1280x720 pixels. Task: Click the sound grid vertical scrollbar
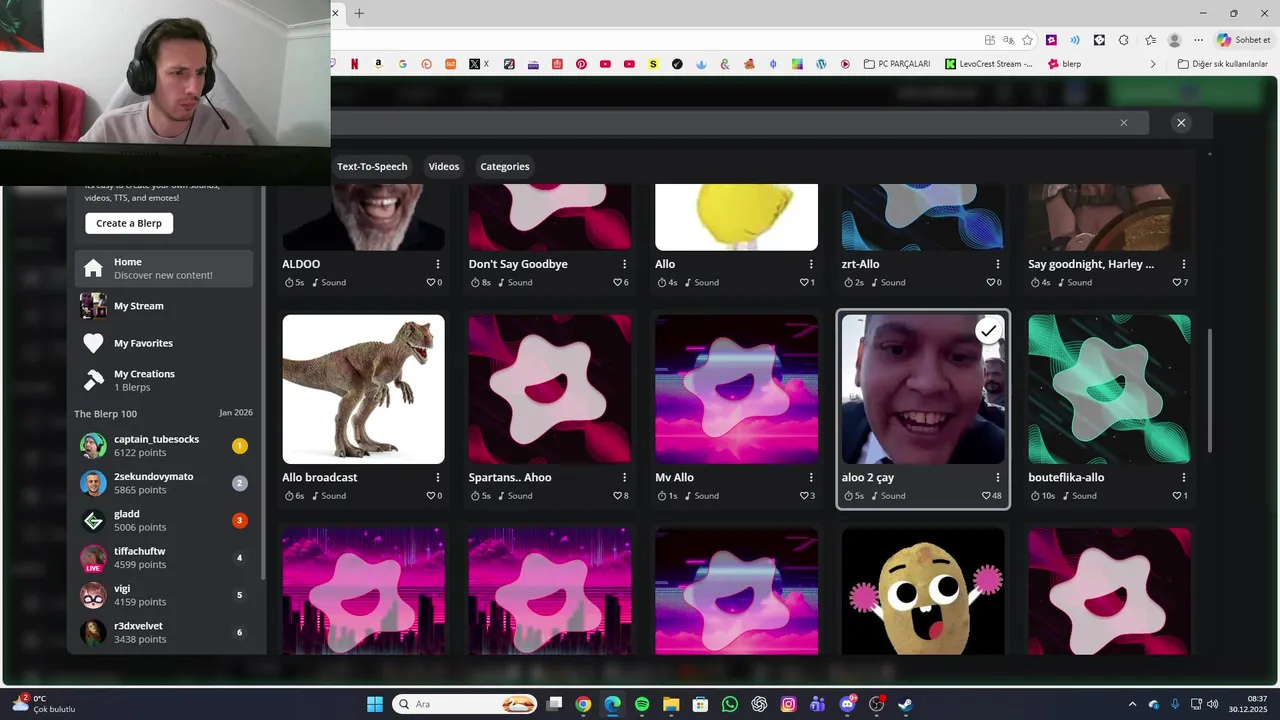coord(1210,390)
